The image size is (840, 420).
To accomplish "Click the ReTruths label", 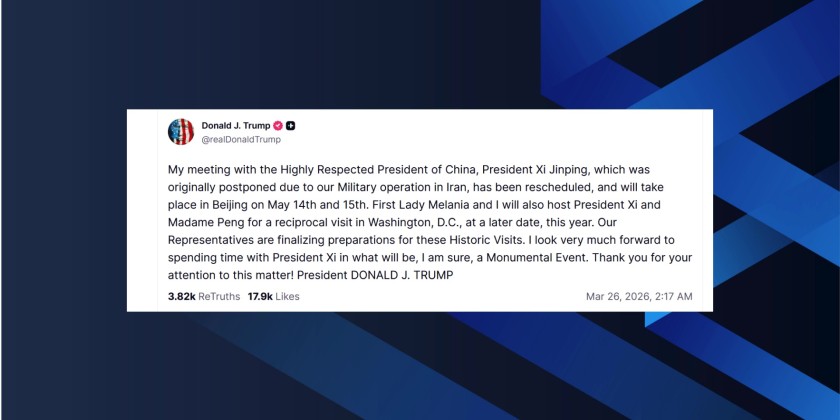I will pyautogui.click(x=219, y=296).
